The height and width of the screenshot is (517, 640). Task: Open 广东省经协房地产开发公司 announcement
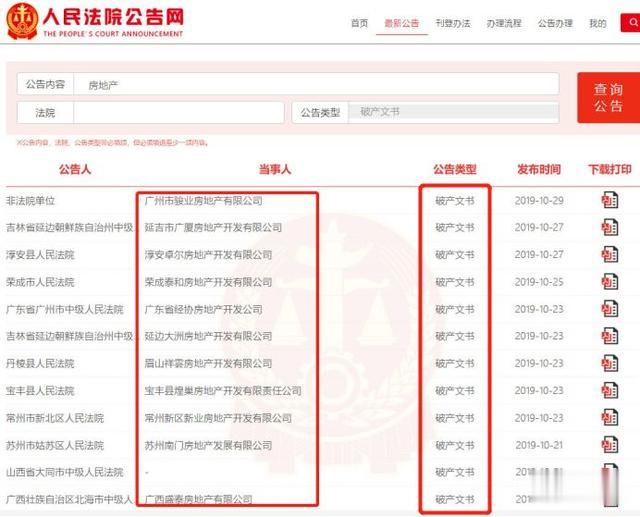(203, 309)
